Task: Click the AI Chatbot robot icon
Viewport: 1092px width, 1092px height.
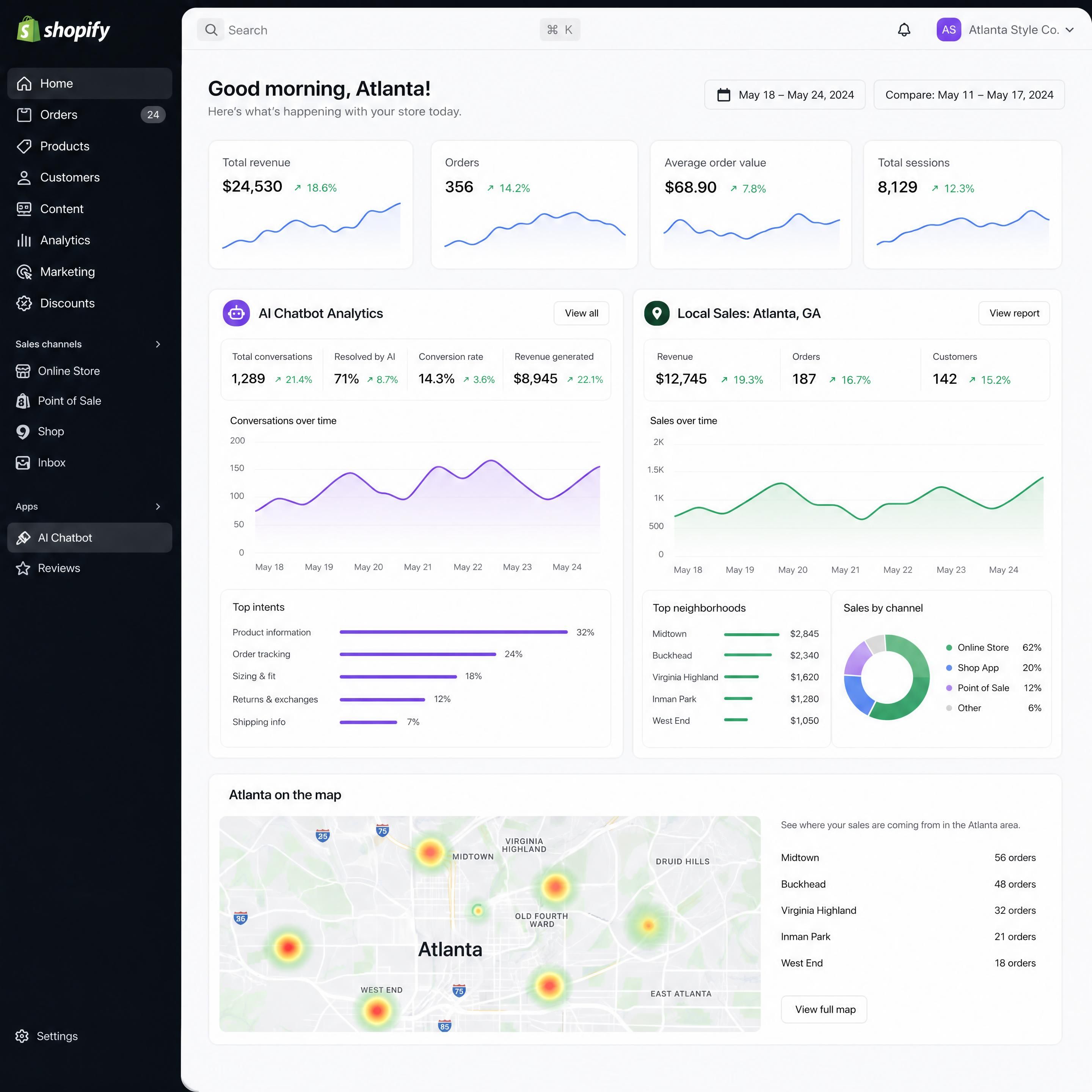Action: pyautogui.click(x=236, y=313)
